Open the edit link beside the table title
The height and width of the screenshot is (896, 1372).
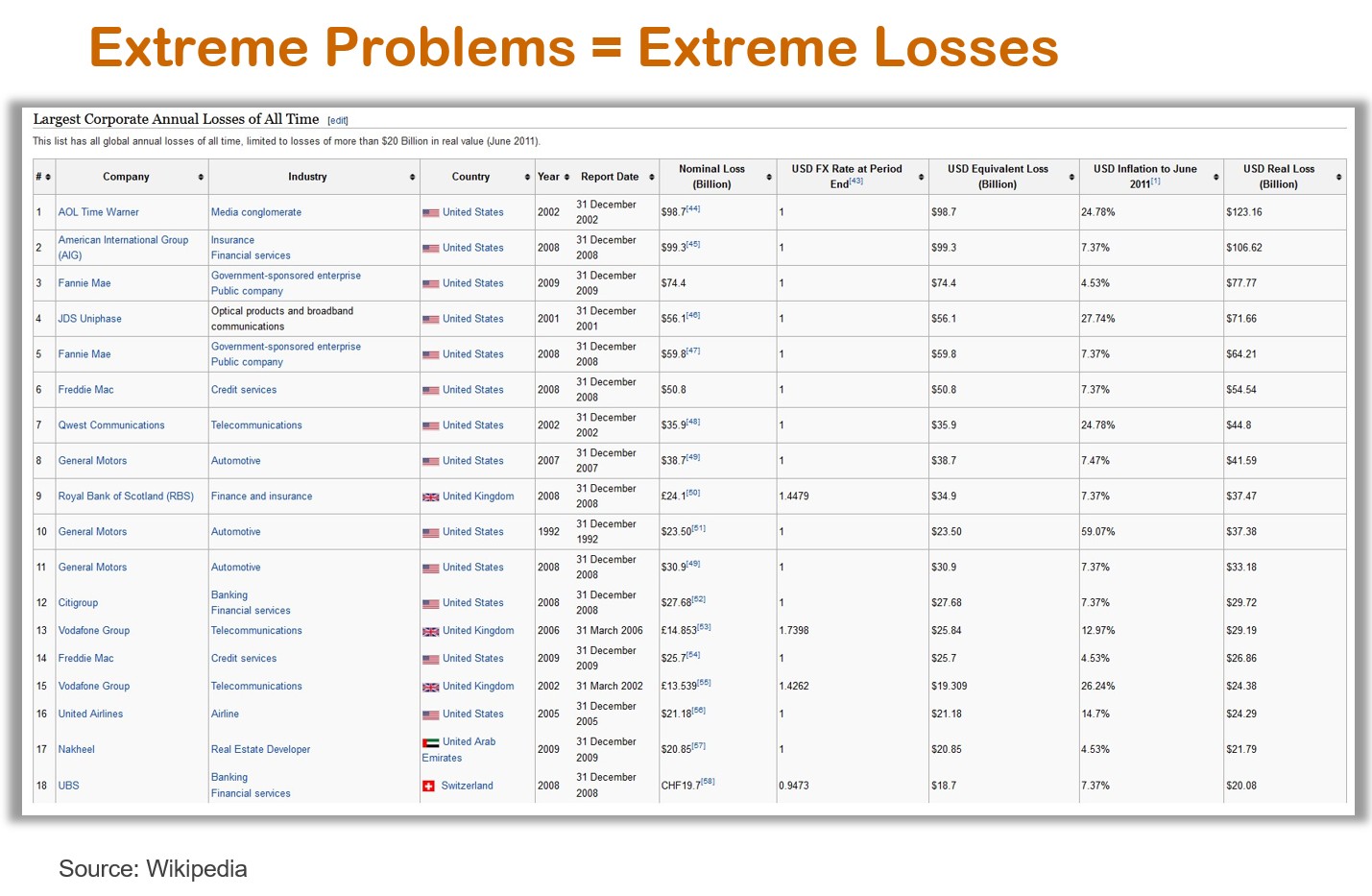[338, 121]
